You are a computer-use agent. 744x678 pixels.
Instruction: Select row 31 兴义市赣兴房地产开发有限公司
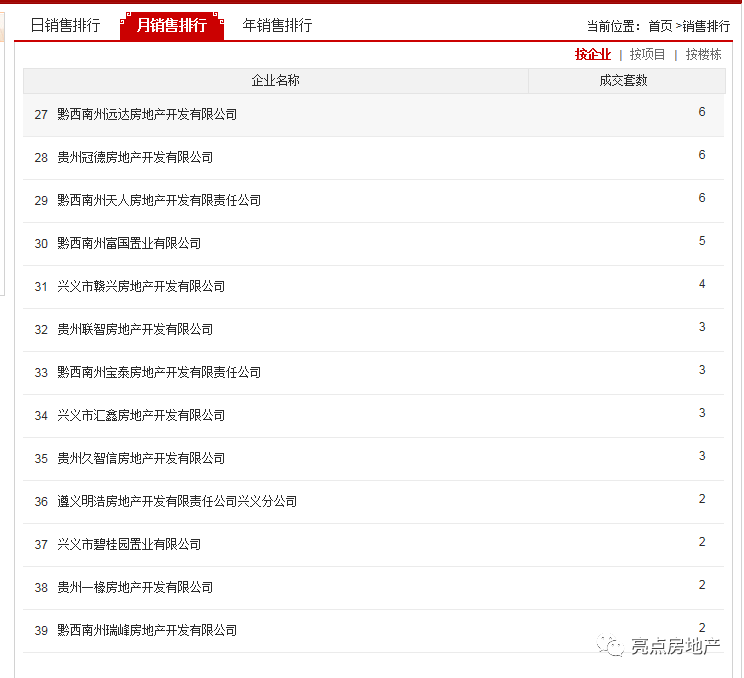373,287
